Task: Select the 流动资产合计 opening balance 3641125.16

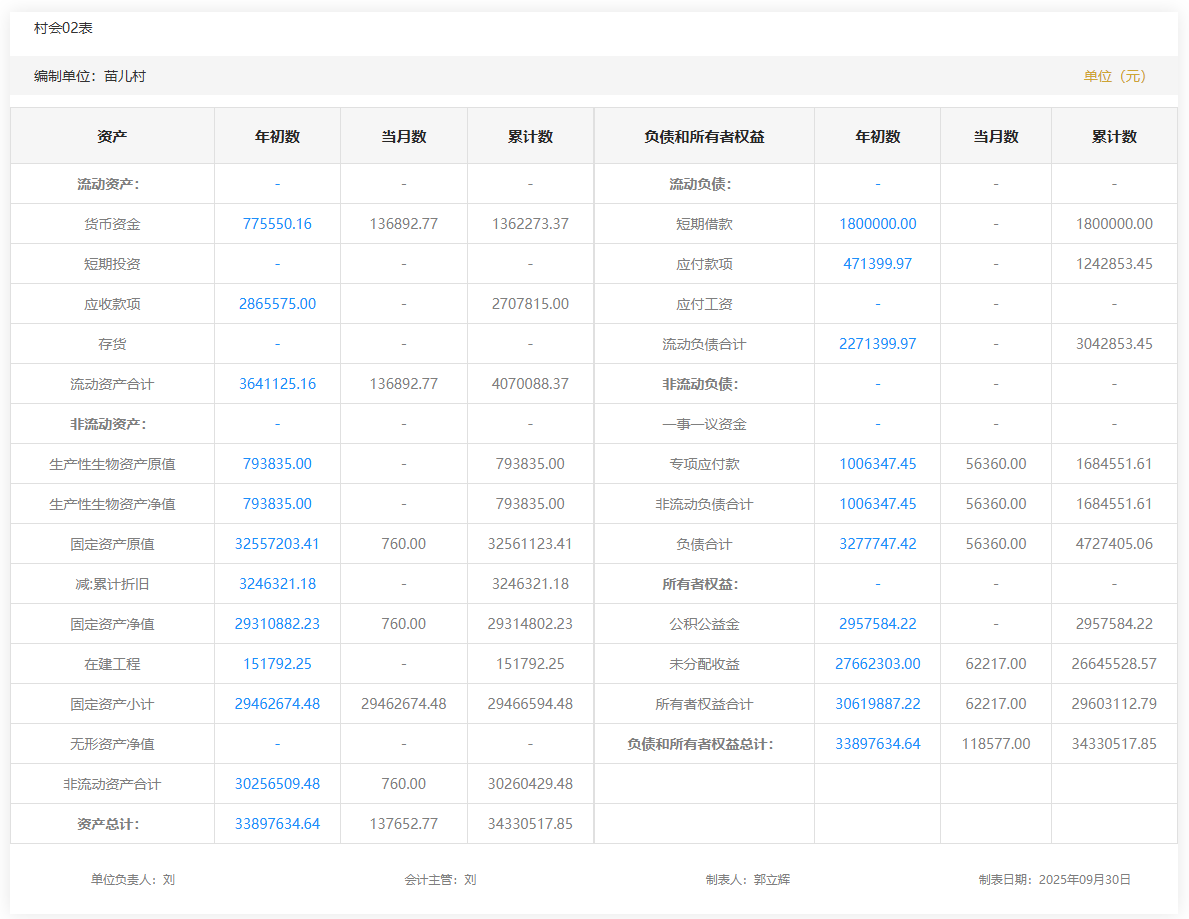Action: coord(277,384)
